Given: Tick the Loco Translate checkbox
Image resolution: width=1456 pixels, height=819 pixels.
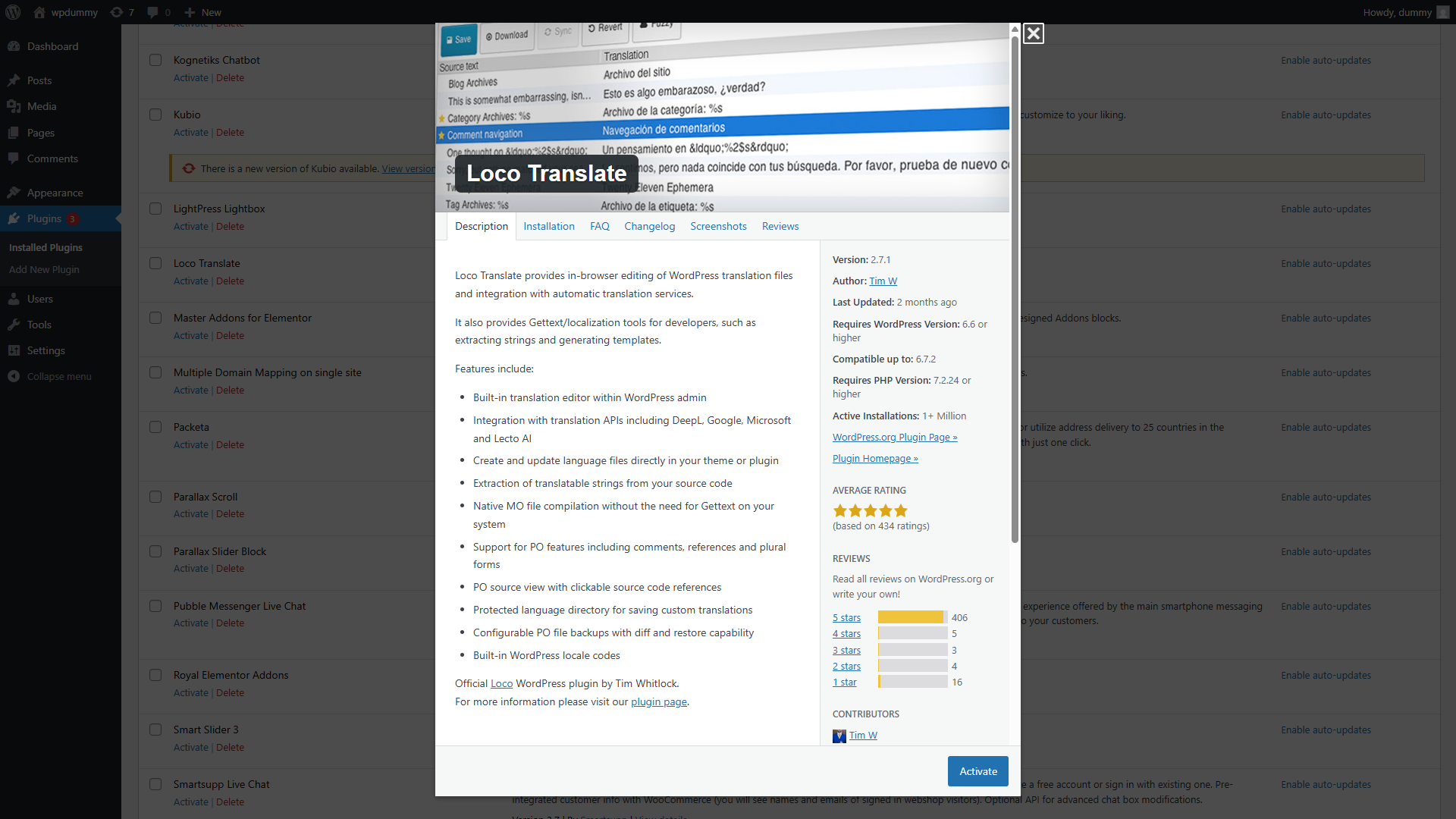Looking at the screenshot, I should click(x=155, y=263).
